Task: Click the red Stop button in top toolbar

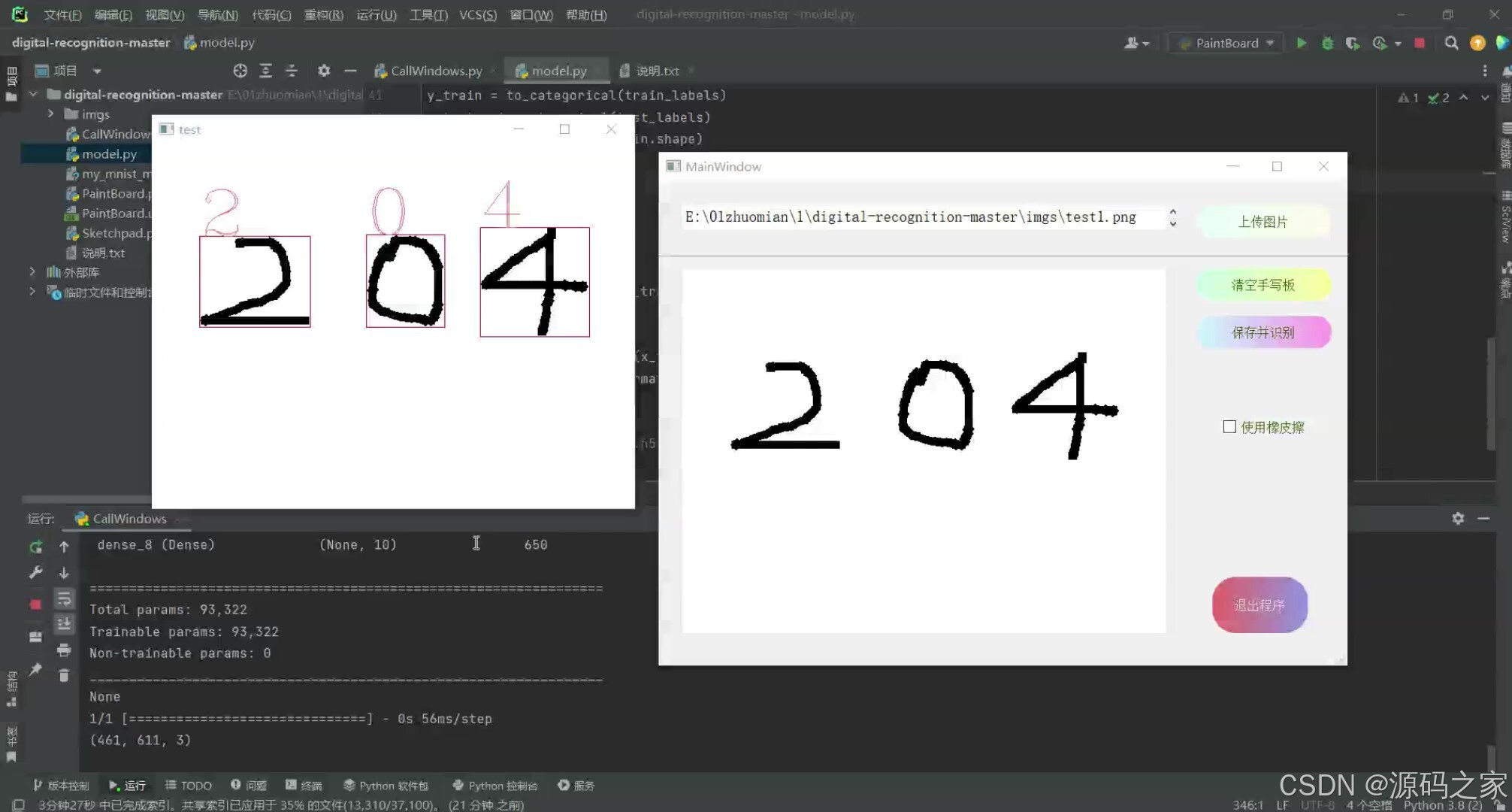Action: tap(1419, 44)
